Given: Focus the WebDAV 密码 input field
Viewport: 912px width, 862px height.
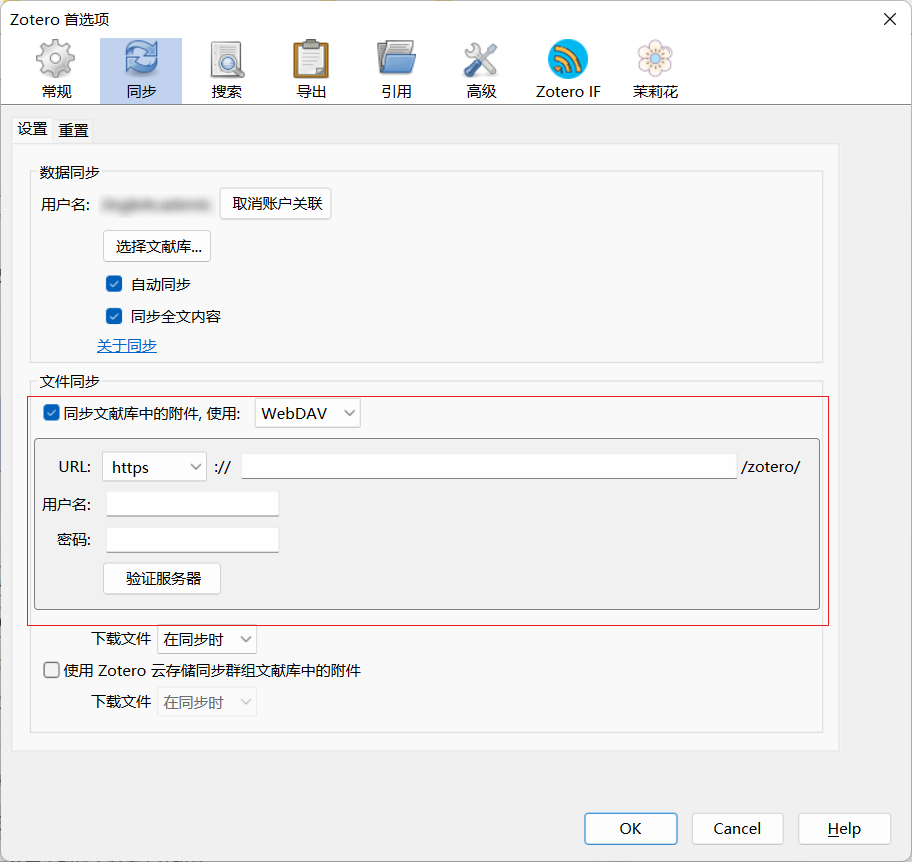Looking at the screenshot, I should pos(193,540).
